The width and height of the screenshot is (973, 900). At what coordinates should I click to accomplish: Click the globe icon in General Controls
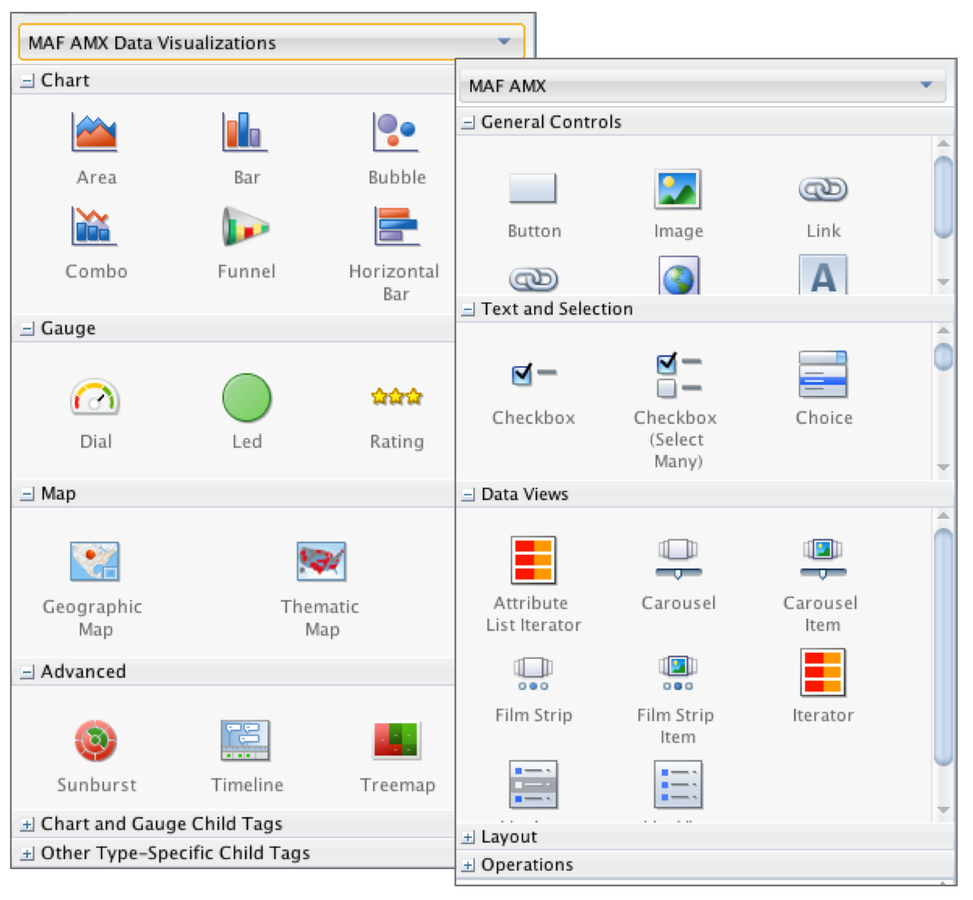click(x=678, y=275)
